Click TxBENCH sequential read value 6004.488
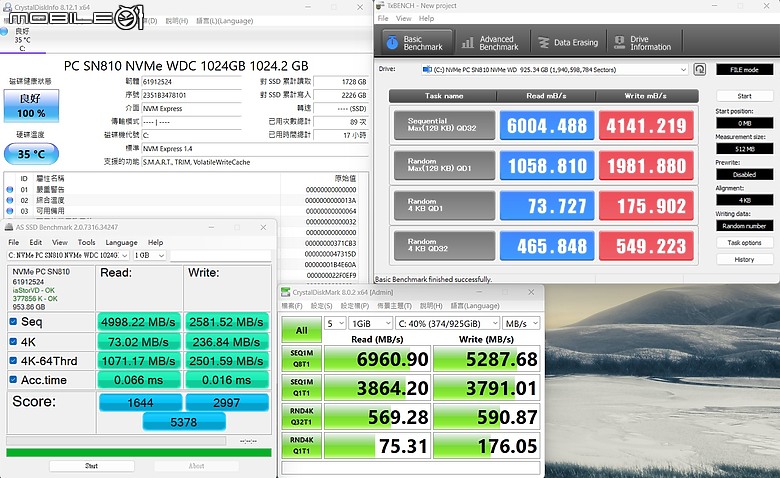This screenshot has width=780, height=478. (x=547, y=125)
